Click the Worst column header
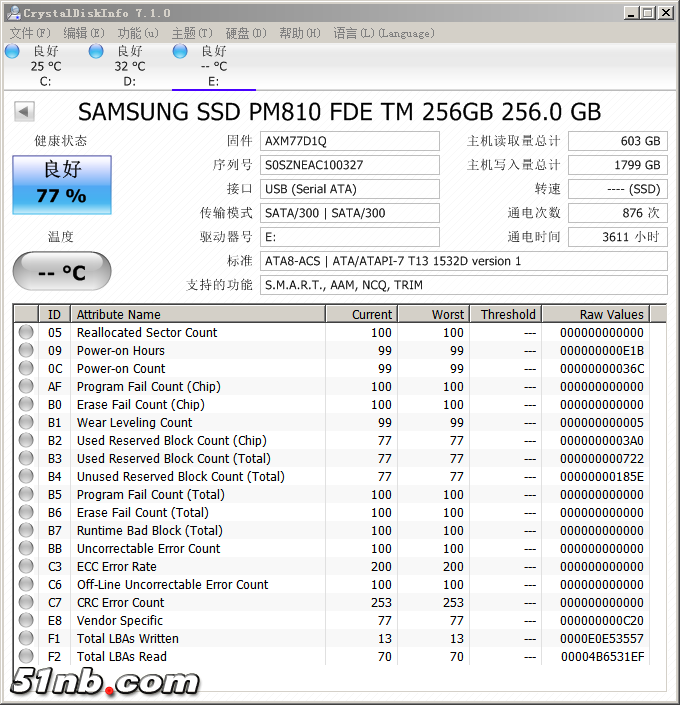 coord(434,314)
